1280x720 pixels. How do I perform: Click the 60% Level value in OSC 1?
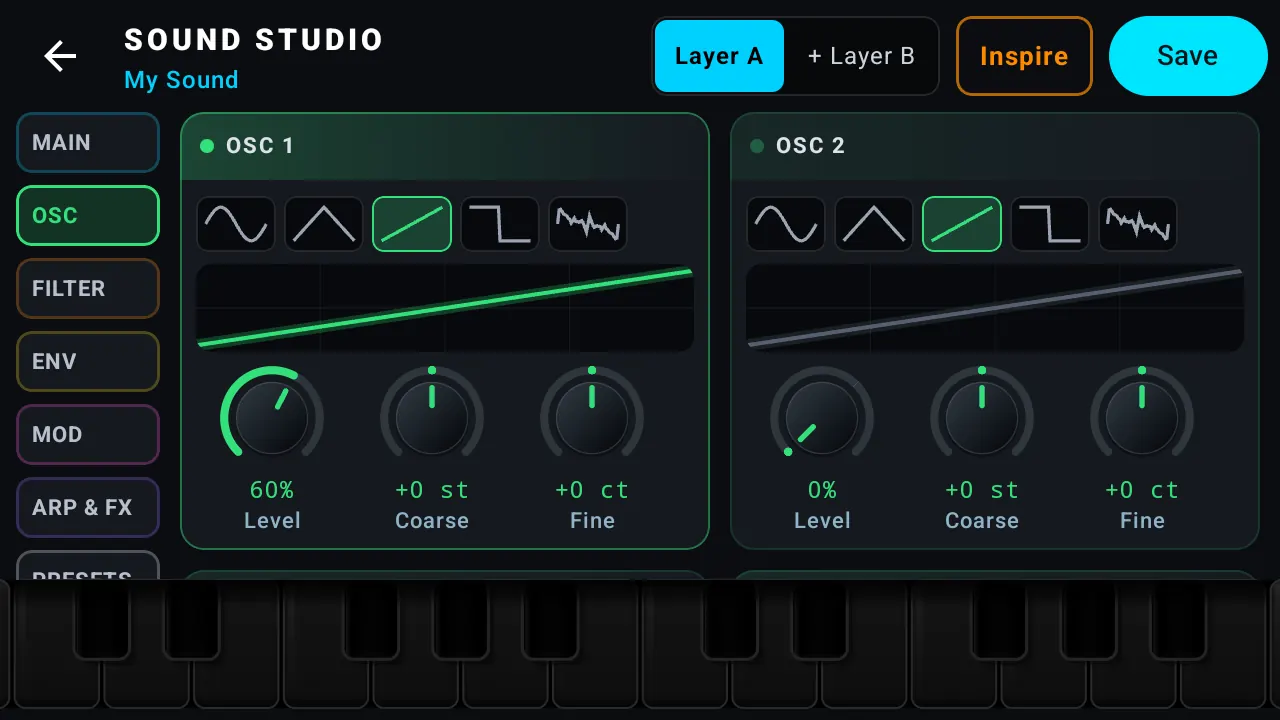(272, 490)
